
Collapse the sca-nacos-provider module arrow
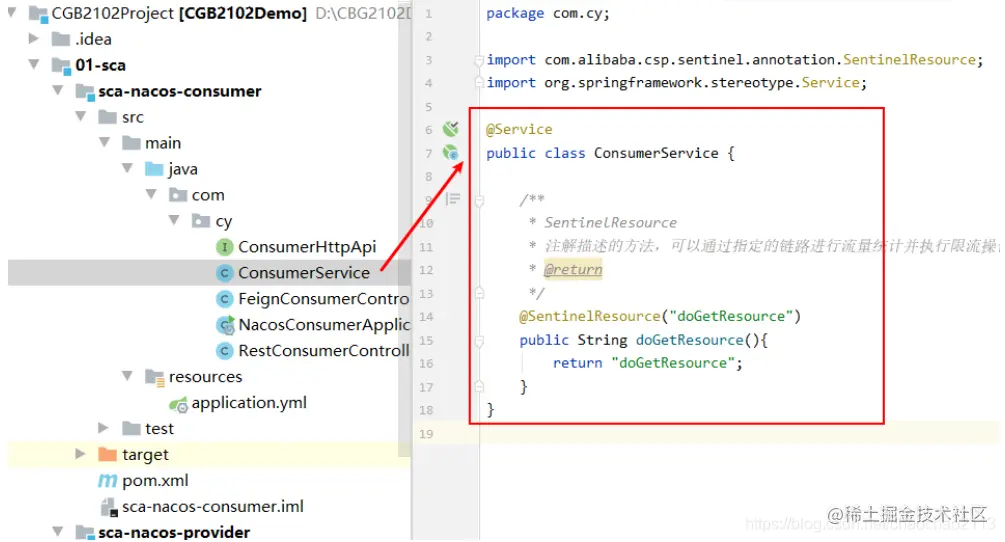[58, 531]
